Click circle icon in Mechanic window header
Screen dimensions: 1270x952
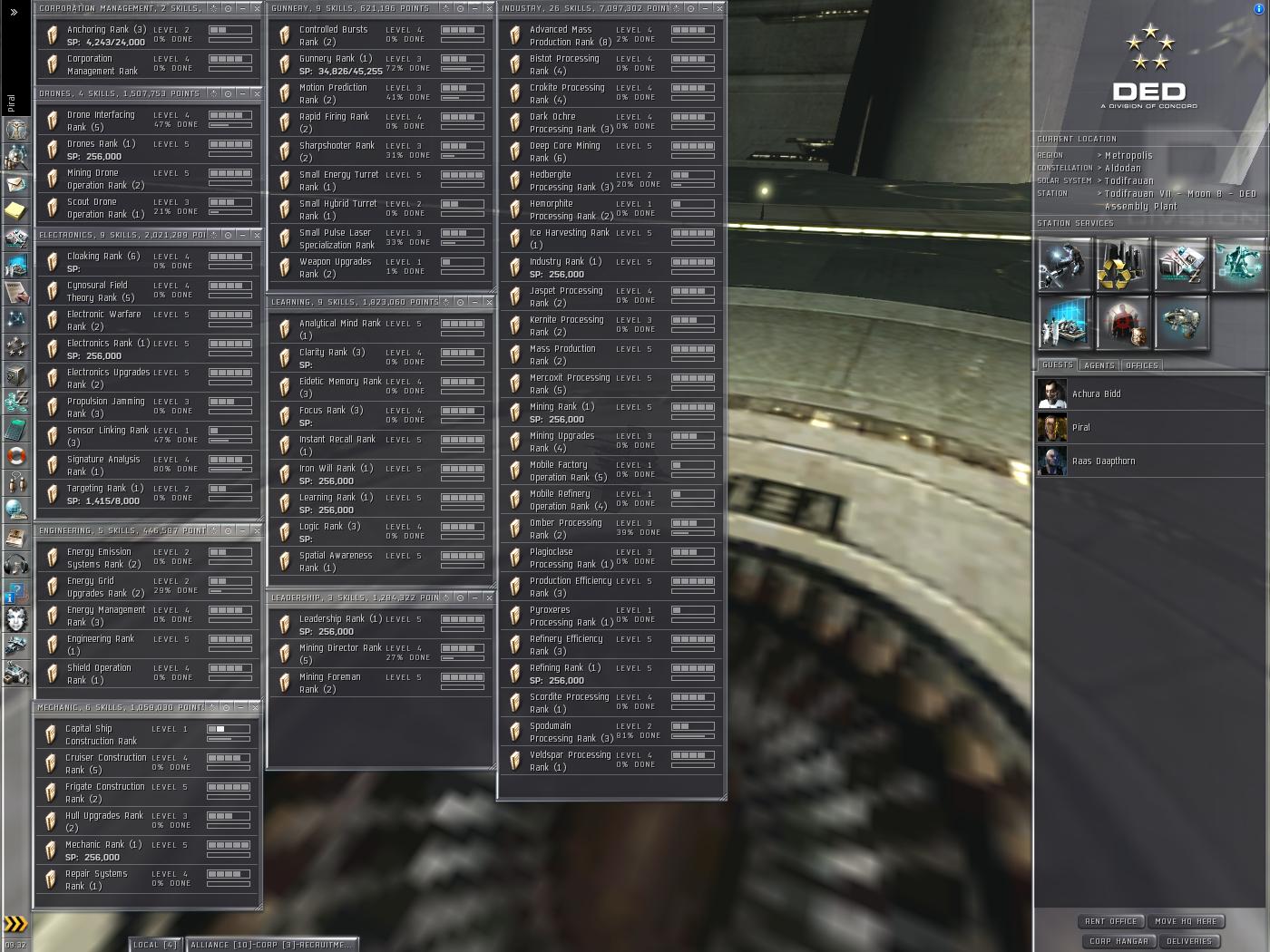pos(227,707)
